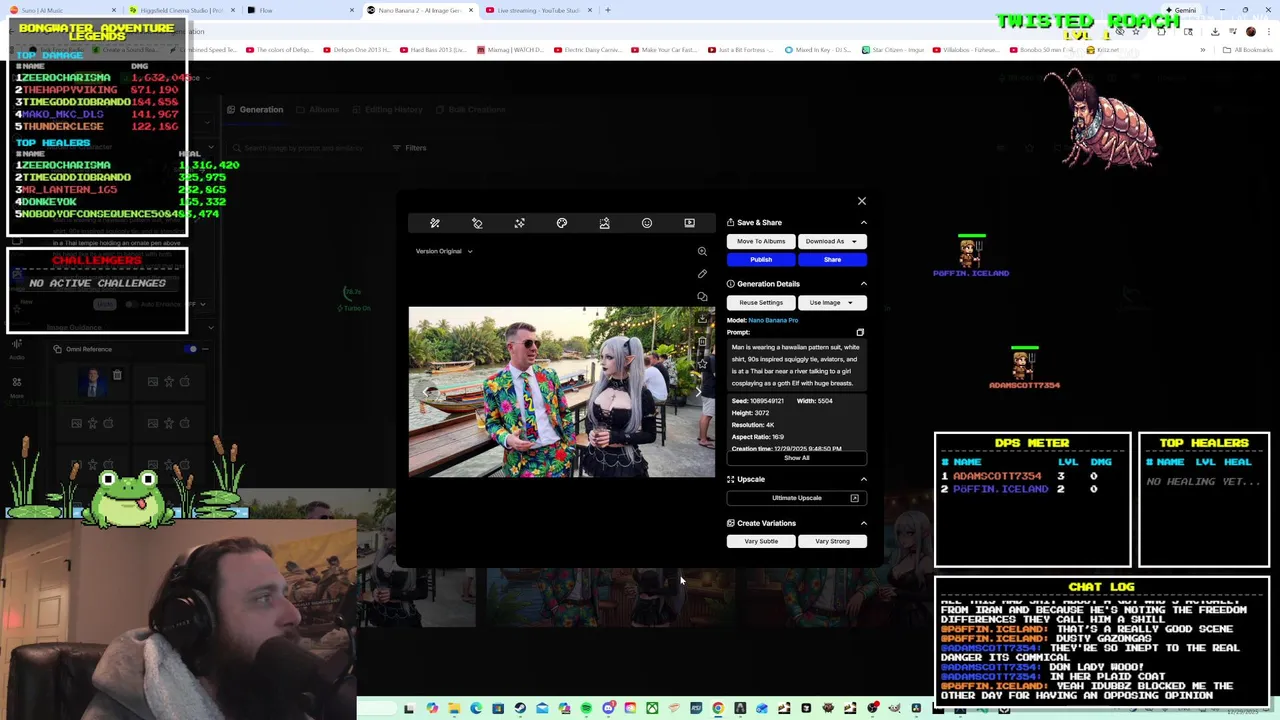Screen dimensions: 1280x720
Task: Click the Move To Albums button
Action: (761, 241)
